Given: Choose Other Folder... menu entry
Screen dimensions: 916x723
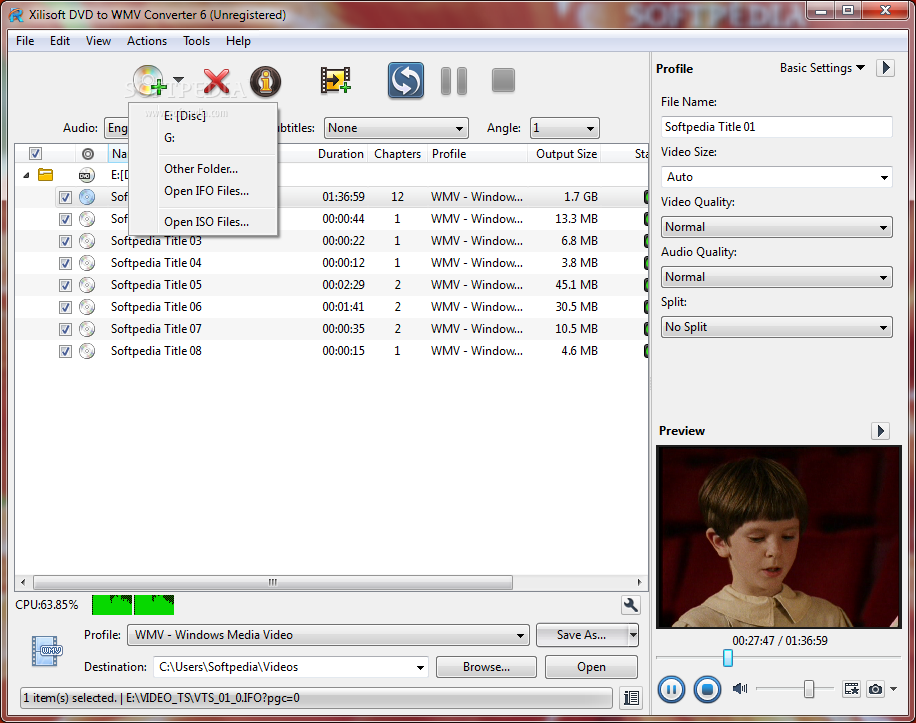Looking at the screenshot, I should [203, 169].
